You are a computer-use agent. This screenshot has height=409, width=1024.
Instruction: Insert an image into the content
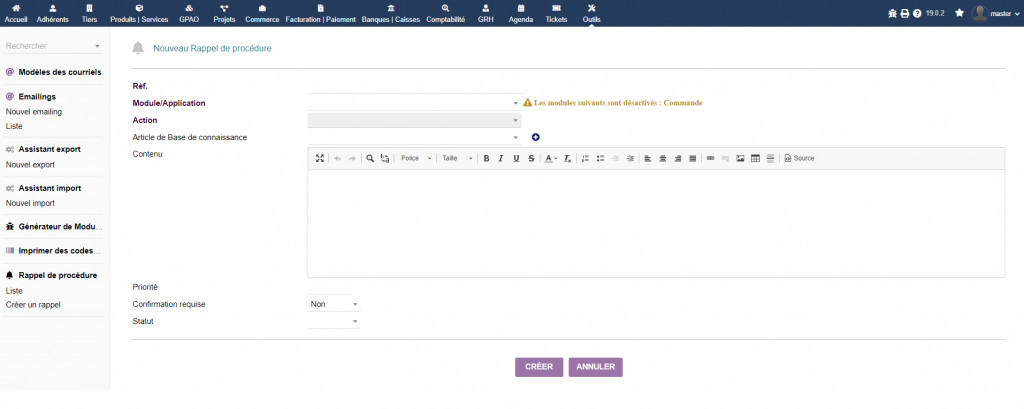pyautogui.click(x=741, y=158)
